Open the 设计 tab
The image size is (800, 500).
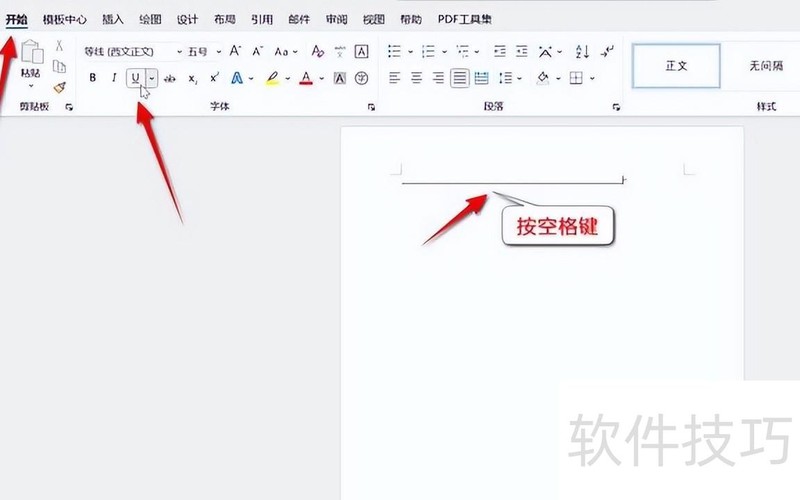187,19
